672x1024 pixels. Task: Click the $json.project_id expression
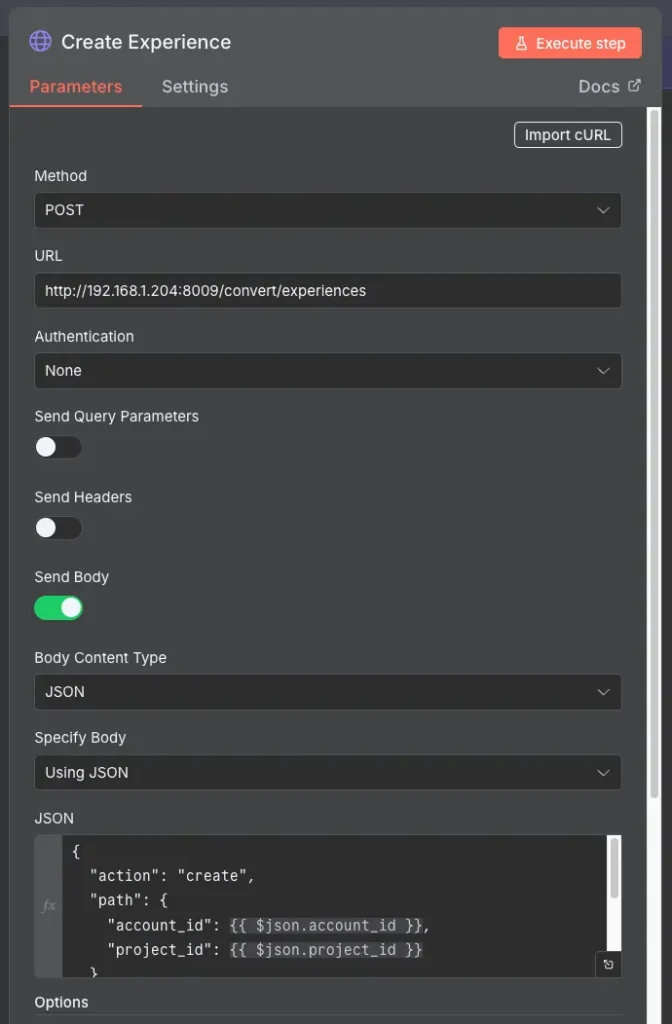point(326,950)
